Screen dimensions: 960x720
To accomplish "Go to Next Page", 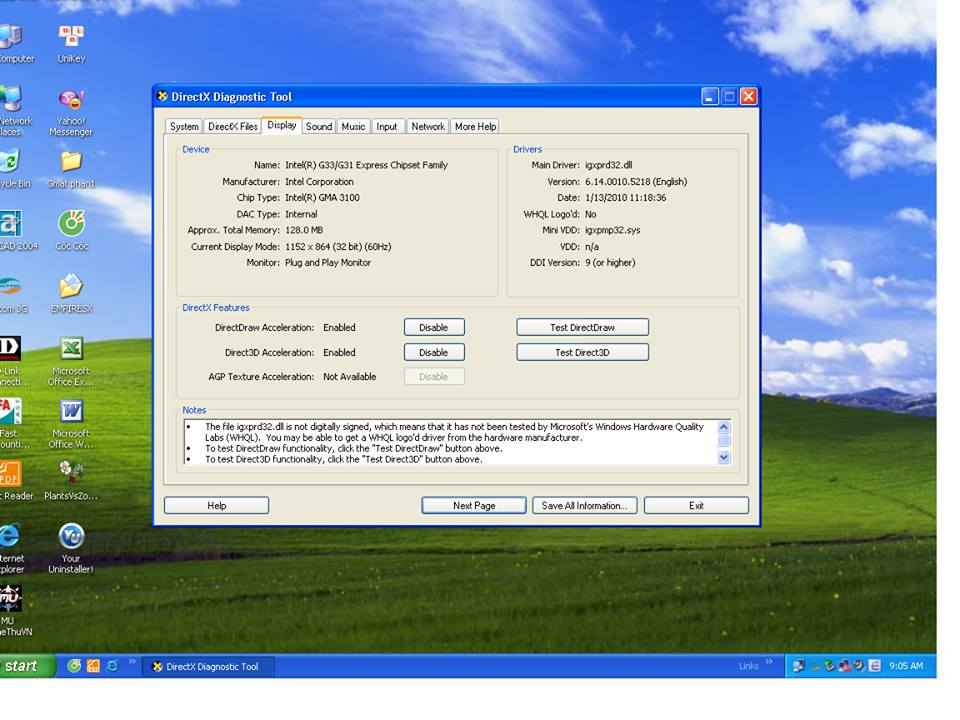I will coord(474,506).
